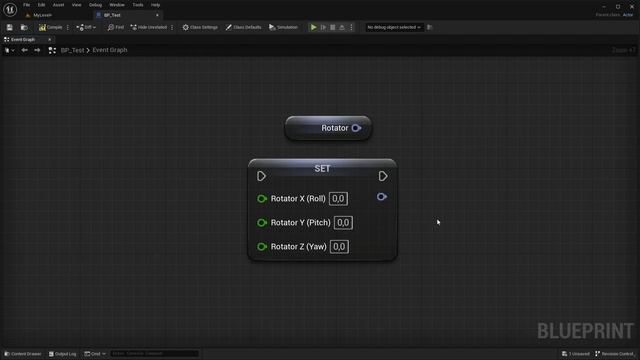640x360 pixels.
Task: Select the Event Graph tab
Action: [23, 40]
